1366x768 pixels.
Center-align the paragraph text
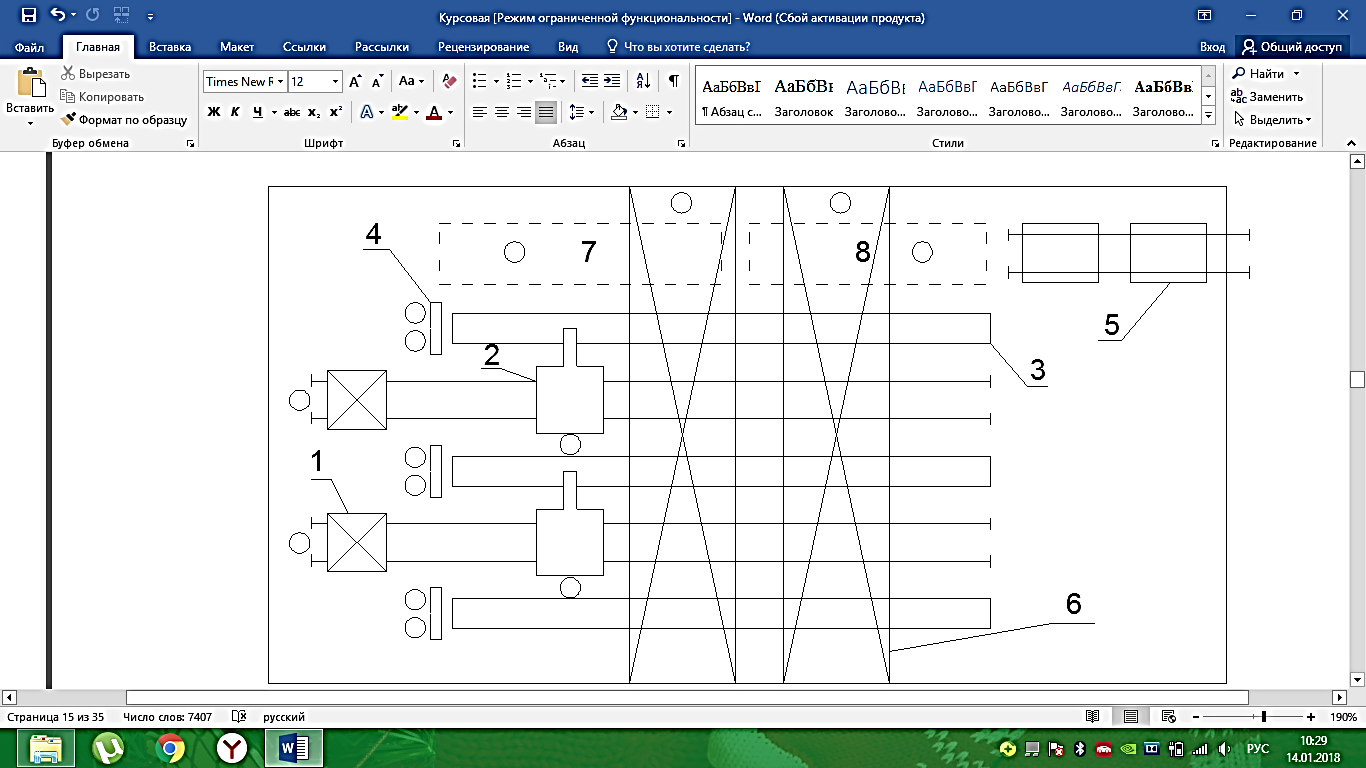502,112
